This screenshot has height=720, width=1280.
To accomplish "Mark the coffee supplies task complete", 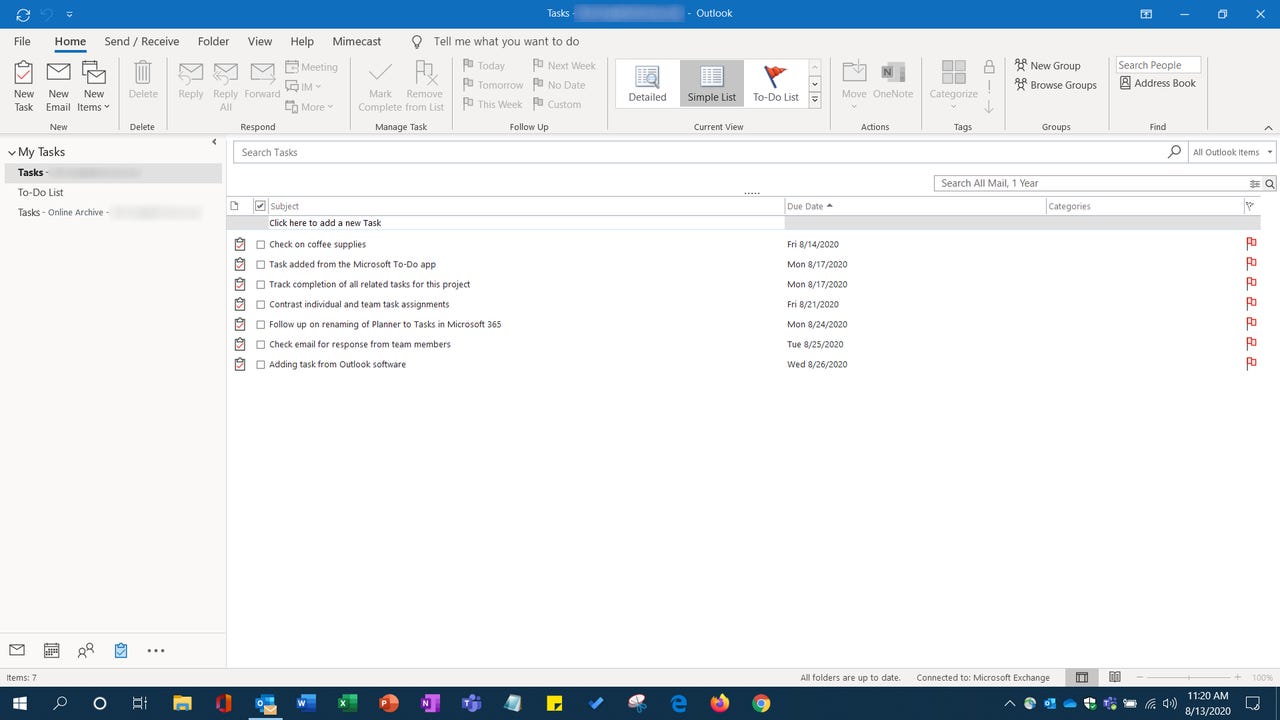I will point(260,244).
